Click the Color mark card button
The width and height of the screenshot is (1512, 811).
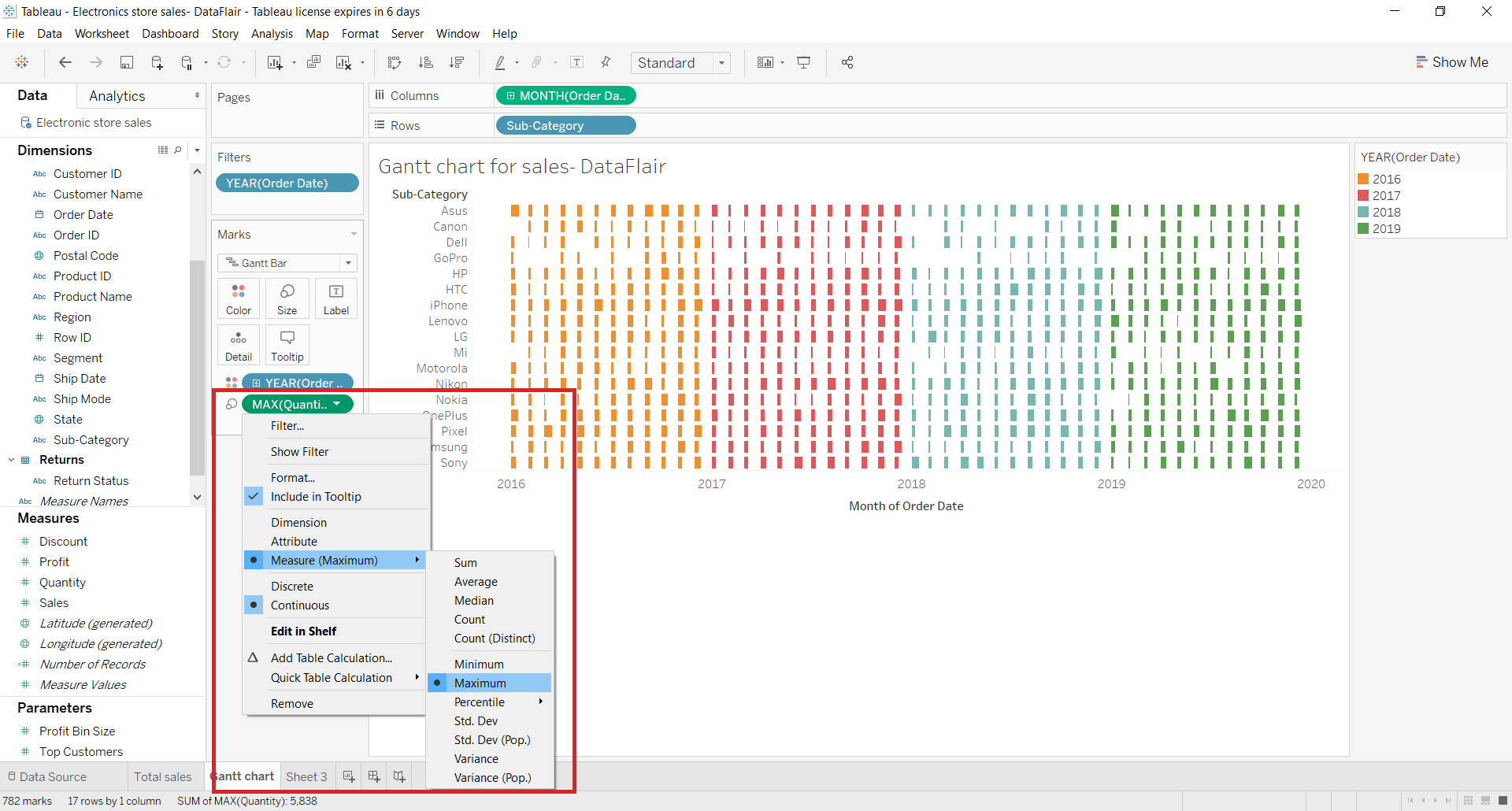pyautogui.click(x=238, y=298)
